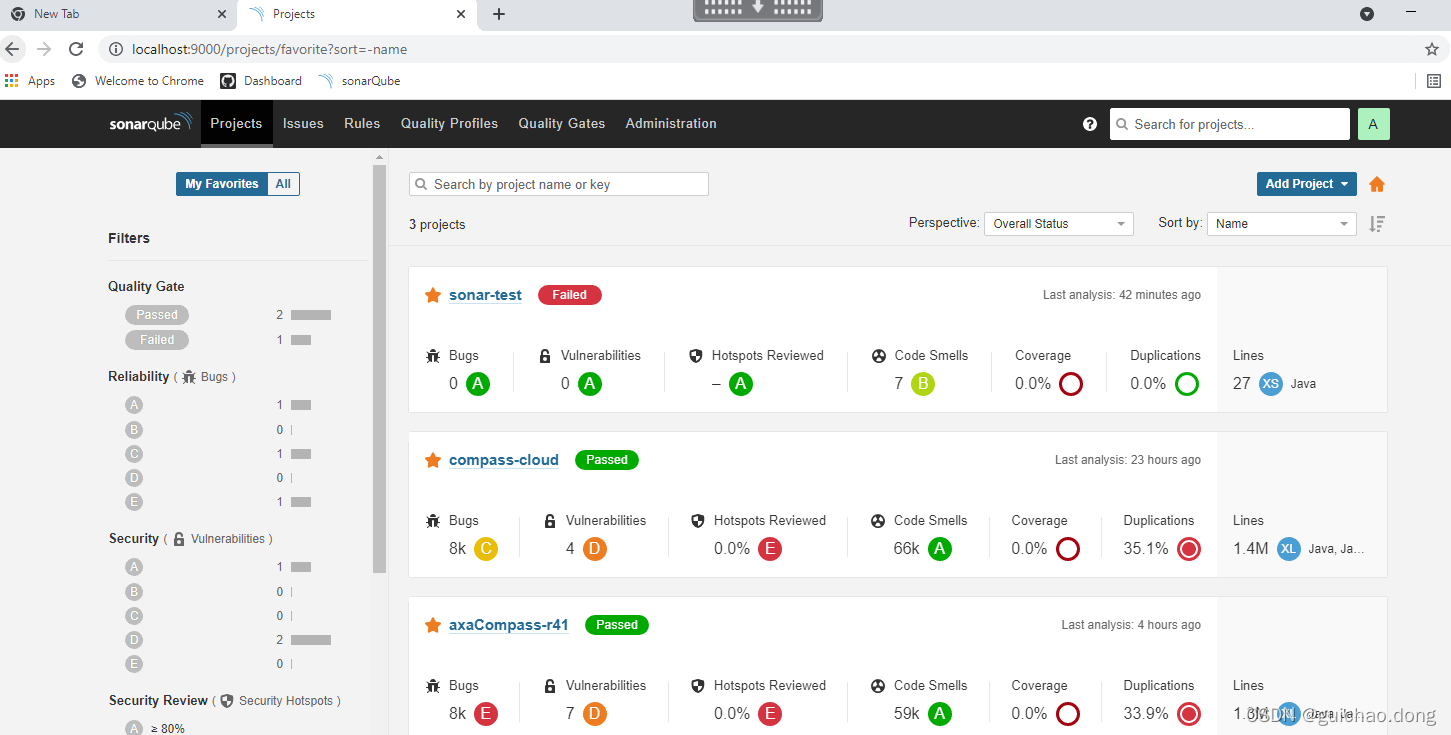Reload the page with browser refresh
This screenshot has width=1451, height=735.
[76, 48]
